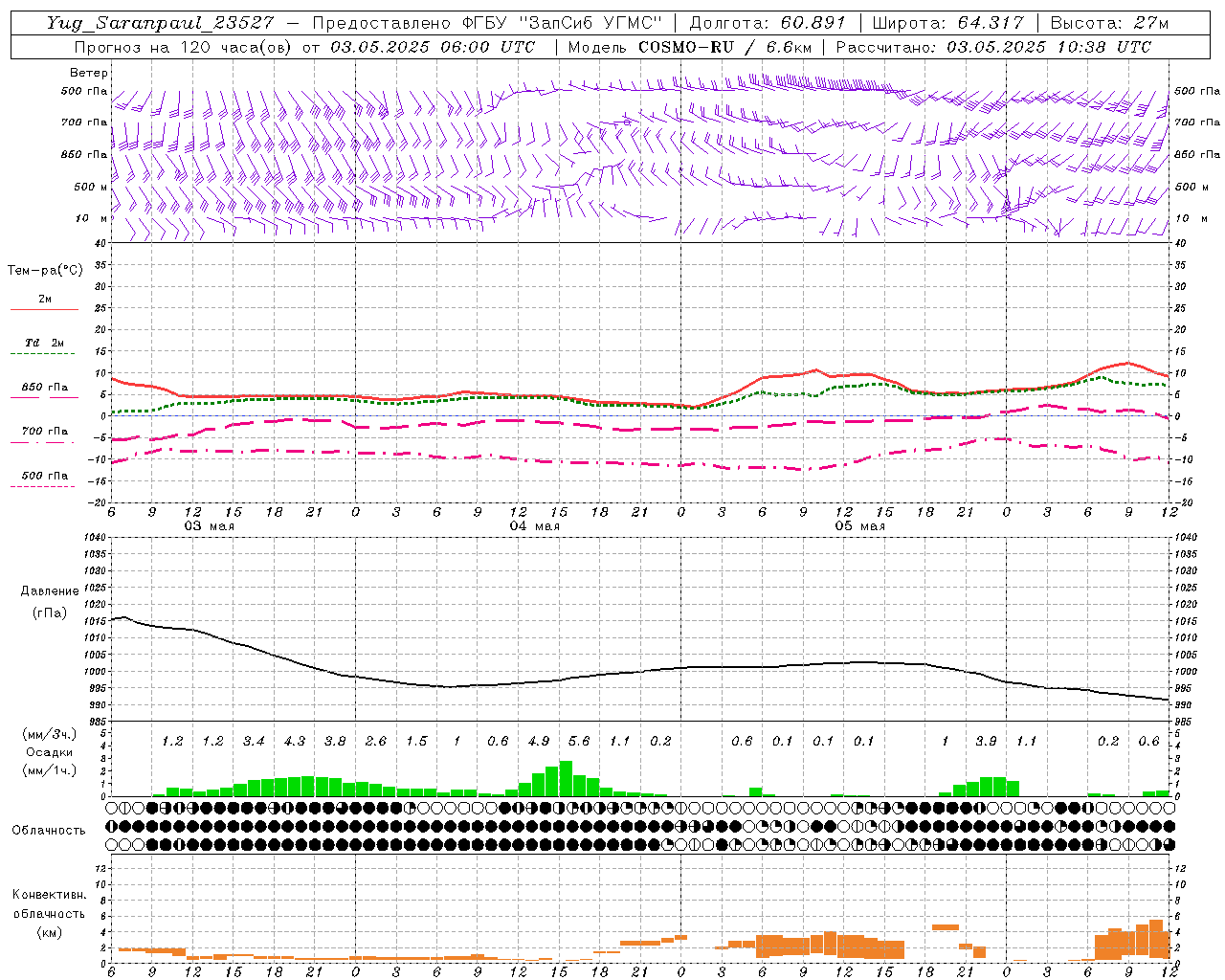Click the precipitation value "2.6"
The image size is (1225, 980).
(x=376, y=741)
